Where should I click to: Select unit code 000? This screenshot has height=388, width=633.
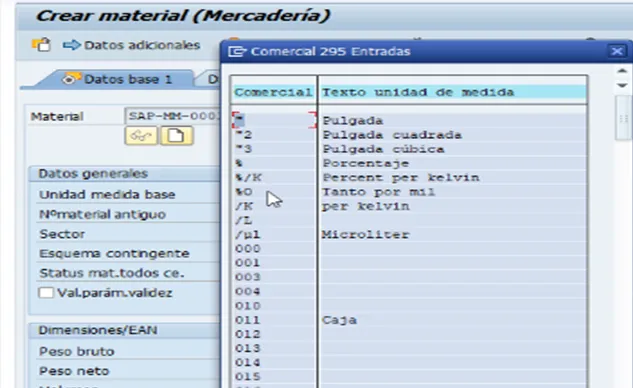tap(248, 249)
